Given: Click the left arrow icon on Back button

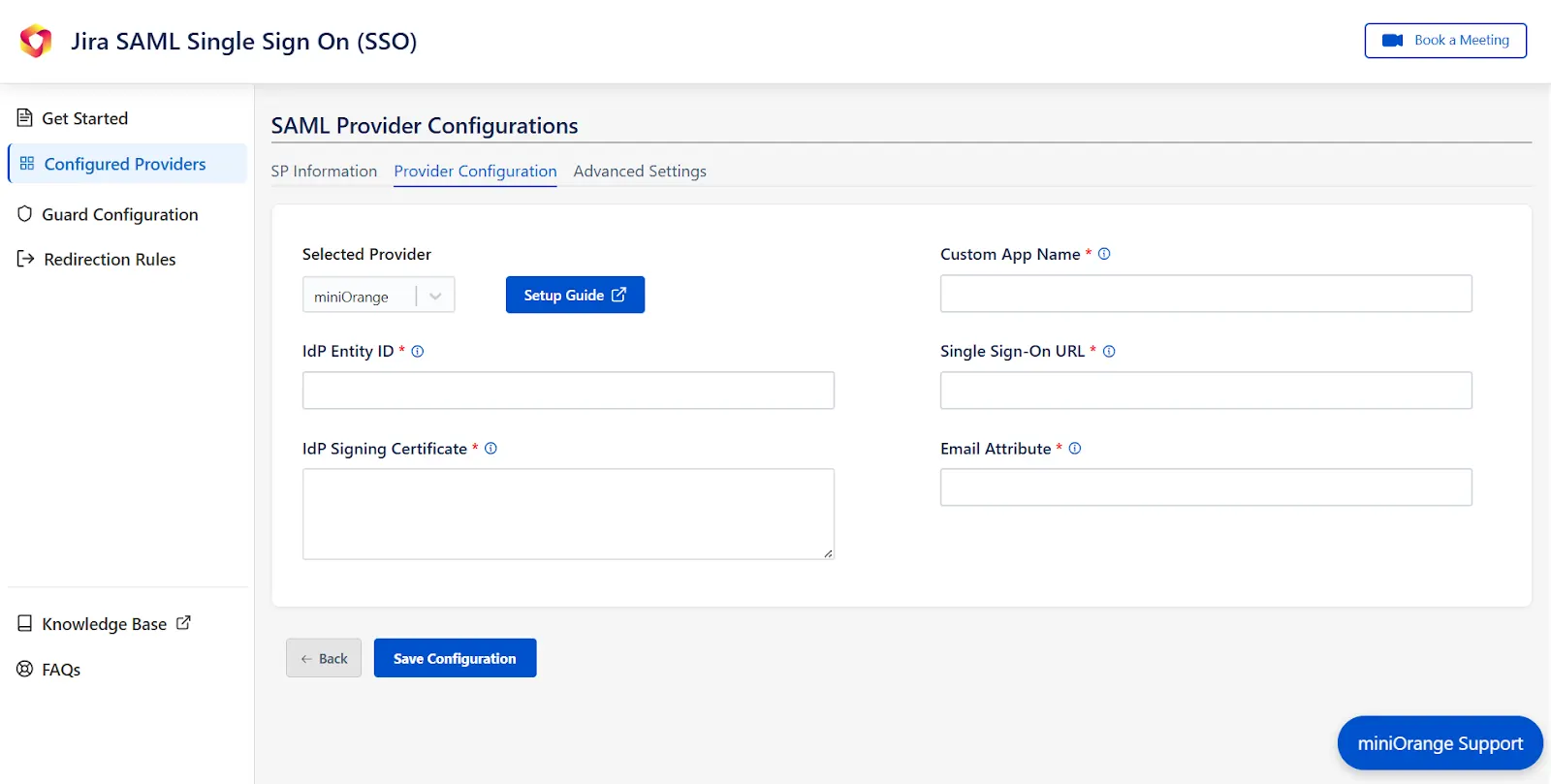Looking at the screenshot, I should (306, 659).
